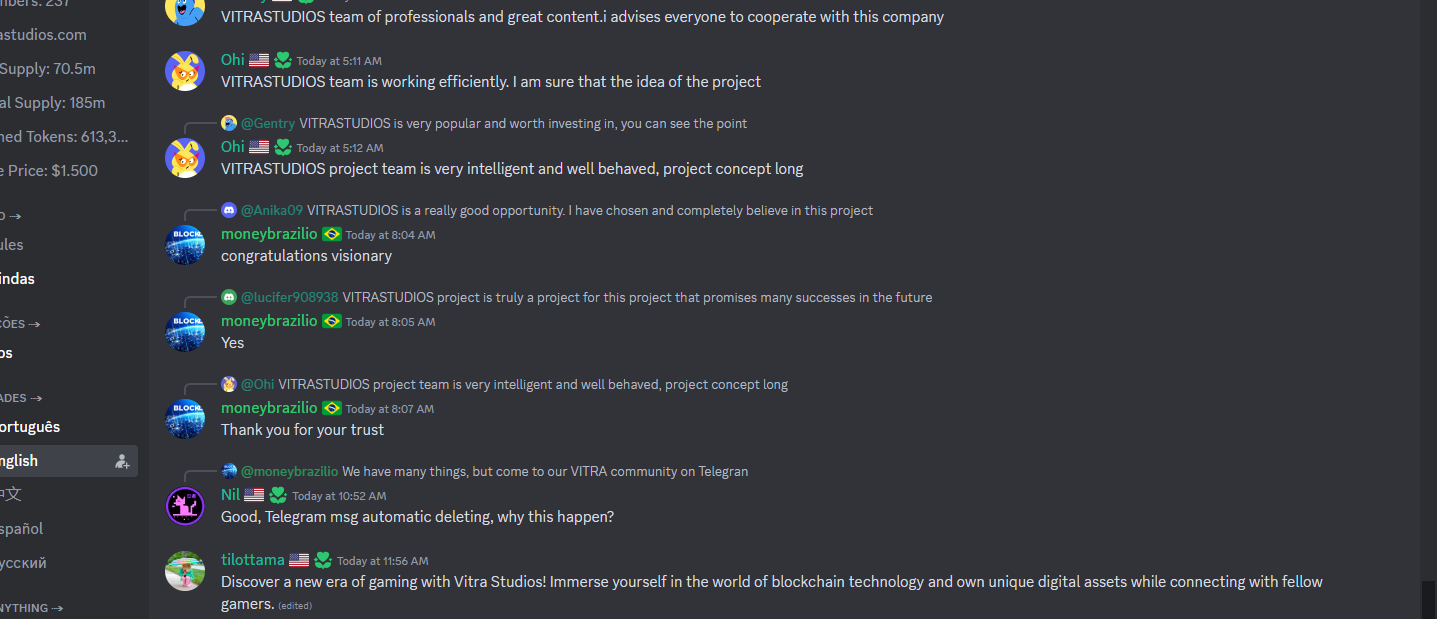Collapse the channel category above Português

pyautogui.click(x=21, y=398)
